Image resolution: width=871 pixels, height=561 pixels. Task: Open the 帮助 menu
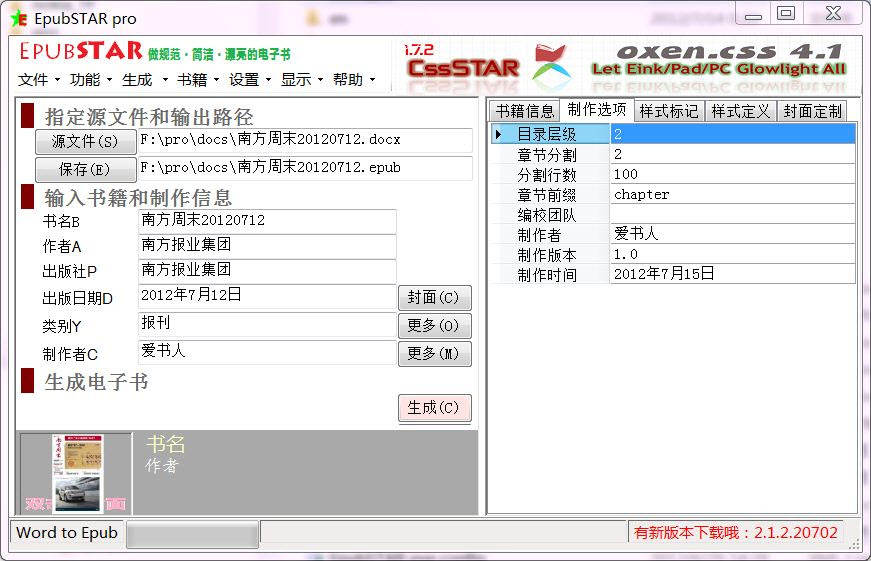coord(354,80)
